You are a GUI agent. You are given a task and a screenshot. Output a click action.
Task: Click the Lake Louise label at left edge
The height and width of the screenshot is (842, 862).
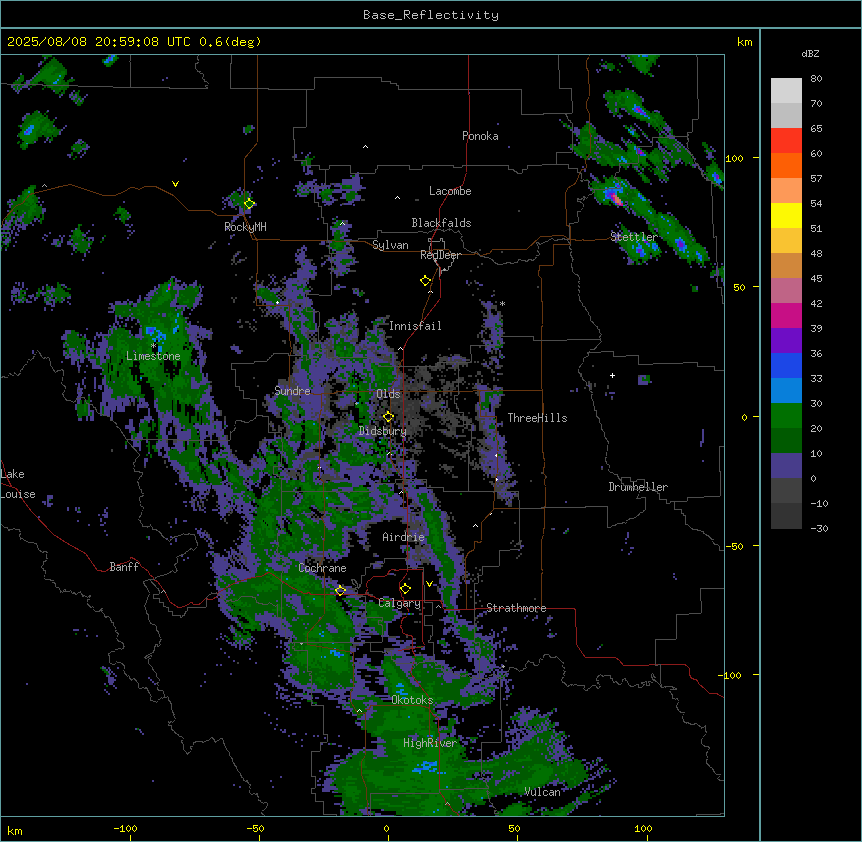click(x=18, y=484)
